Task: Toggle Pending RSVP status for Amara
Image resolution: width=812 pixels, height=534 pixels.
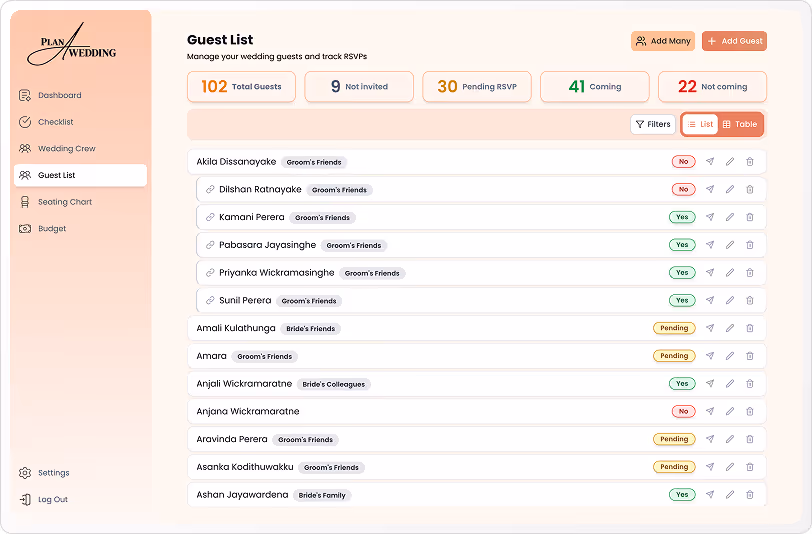Action: (673, 356)
